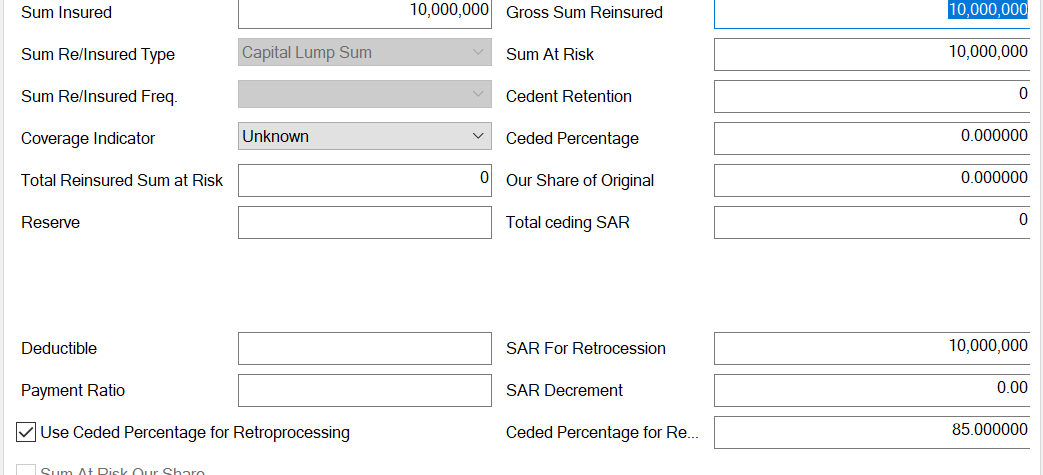
Task: Select the Gross Sum Reinsured field
Action: pos(871,12)
